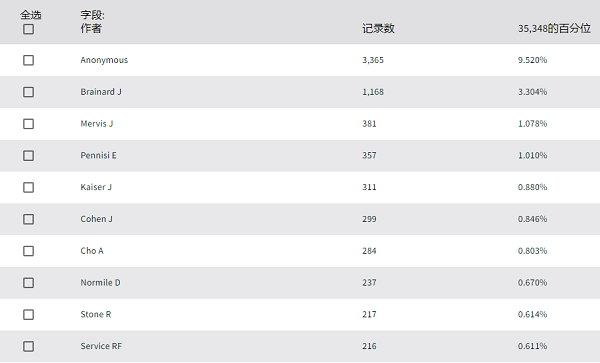
Task: Click the 3,365 record count for Anonymous
Action: click(373, 60)
